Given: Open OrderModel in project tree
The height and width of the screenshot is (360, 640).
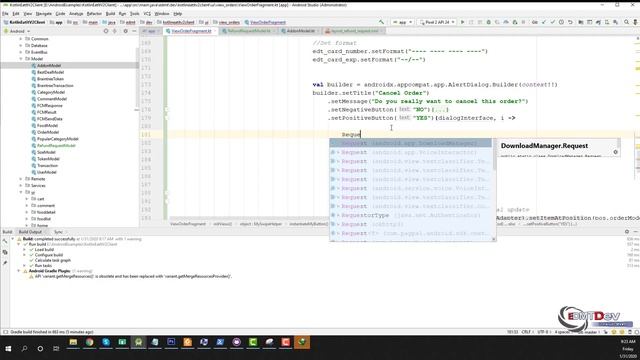Looking at the screenshot, I should point(48,132).
